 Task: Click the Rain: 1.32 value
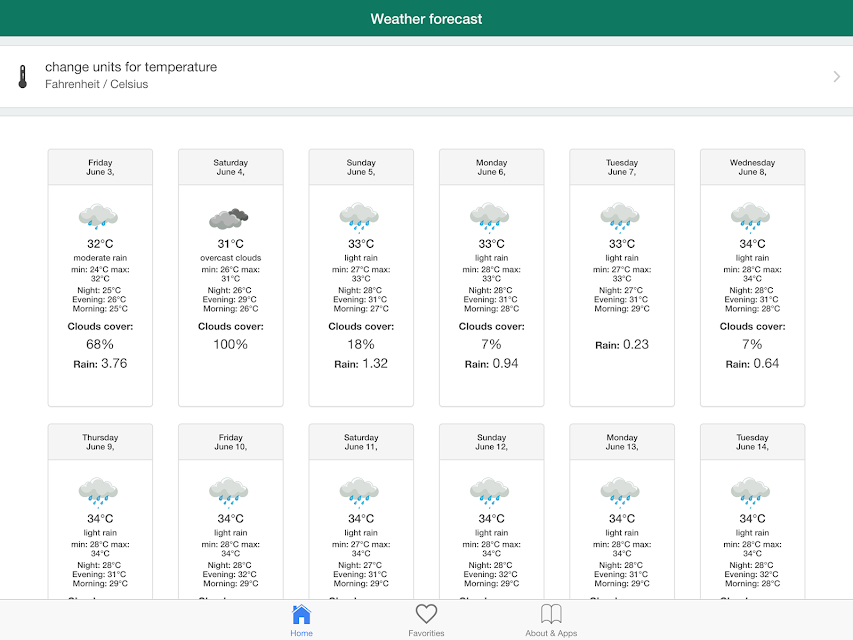361,364
